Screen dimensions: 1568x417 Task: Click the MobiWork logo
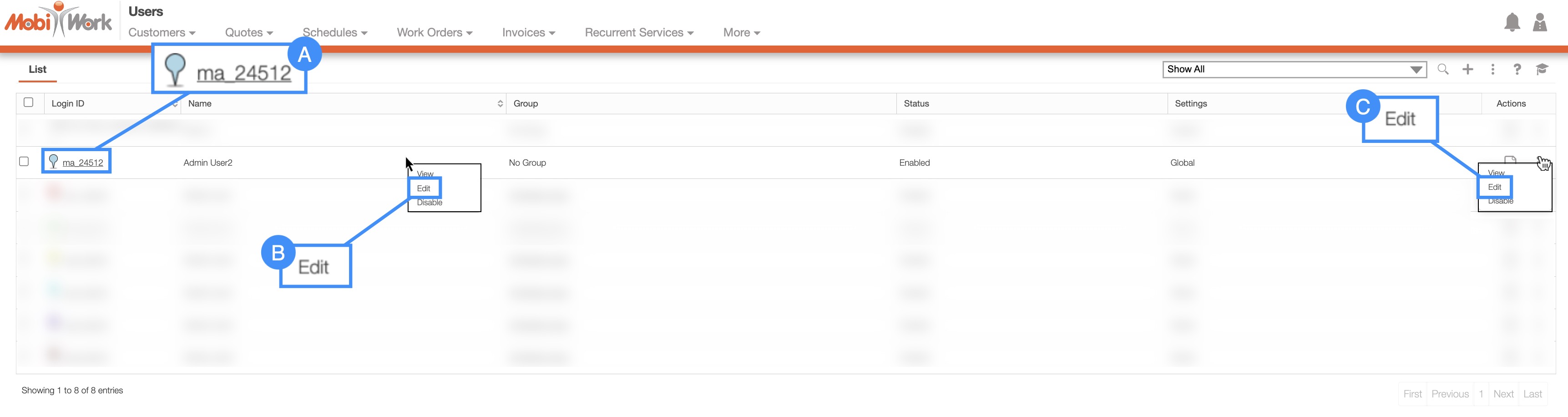point(58,21)
